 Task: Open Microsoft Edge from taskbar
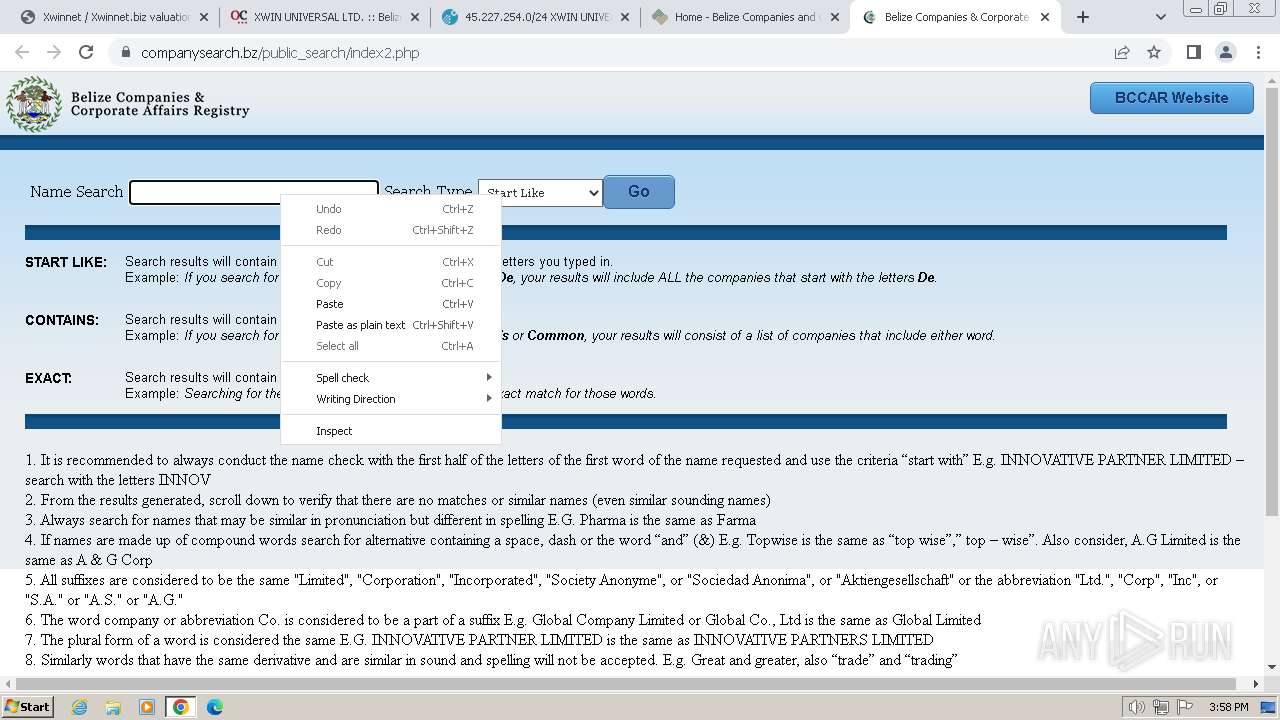pos(215,707)
